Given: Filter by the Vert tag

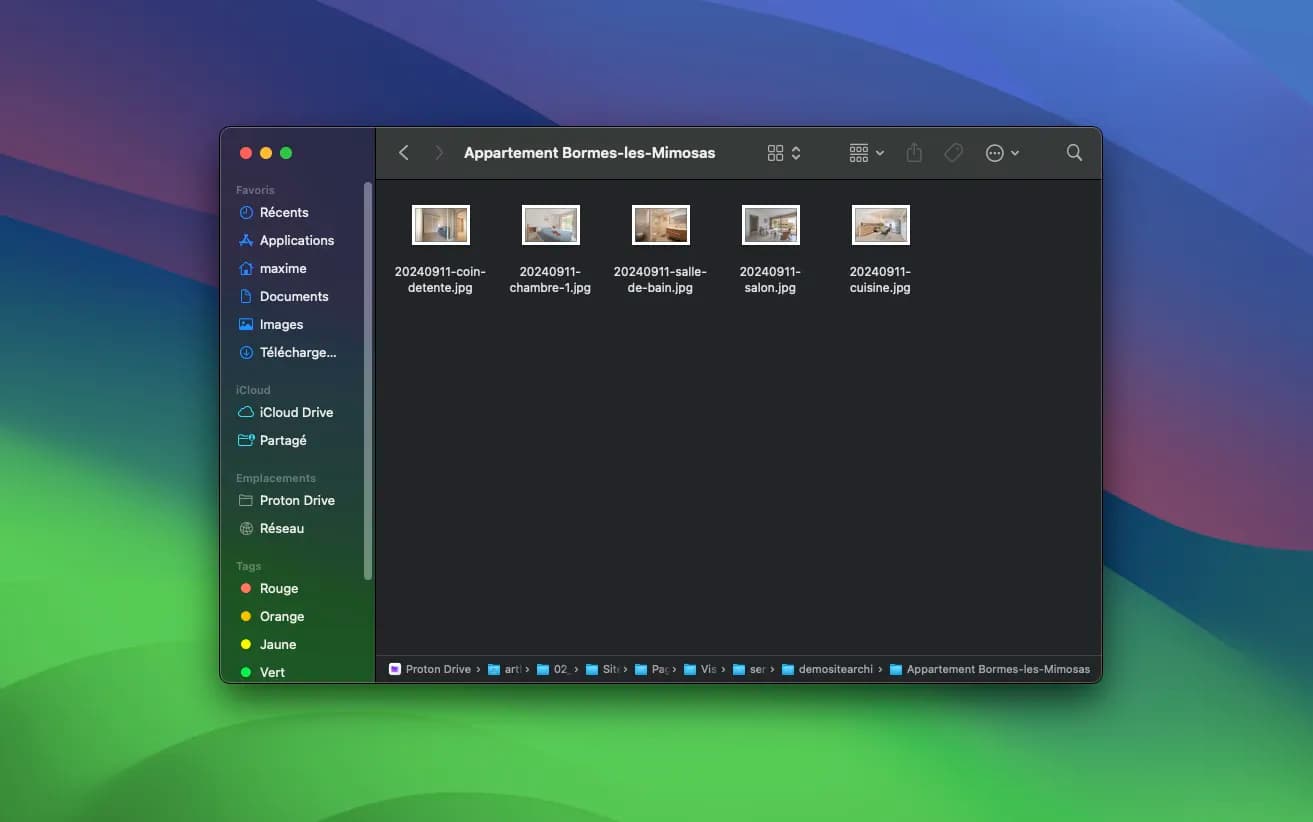Looking at the screenshot, I should [x=272, y=672].
